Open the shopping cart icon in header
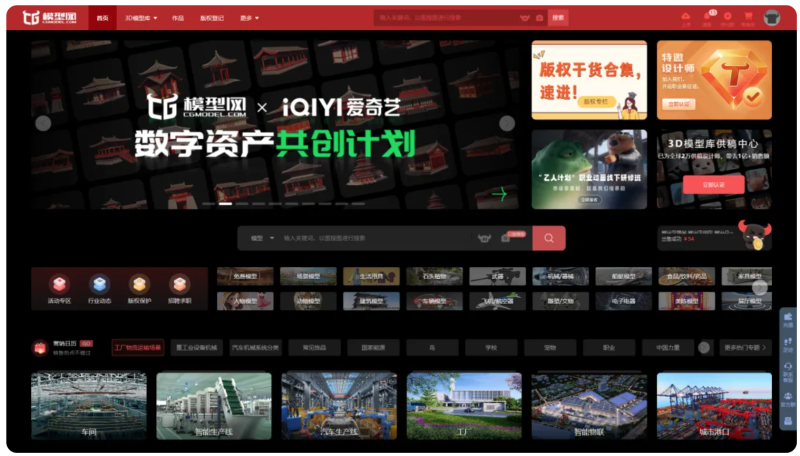Viewport: 800px width, 456px height. point(748,18)
